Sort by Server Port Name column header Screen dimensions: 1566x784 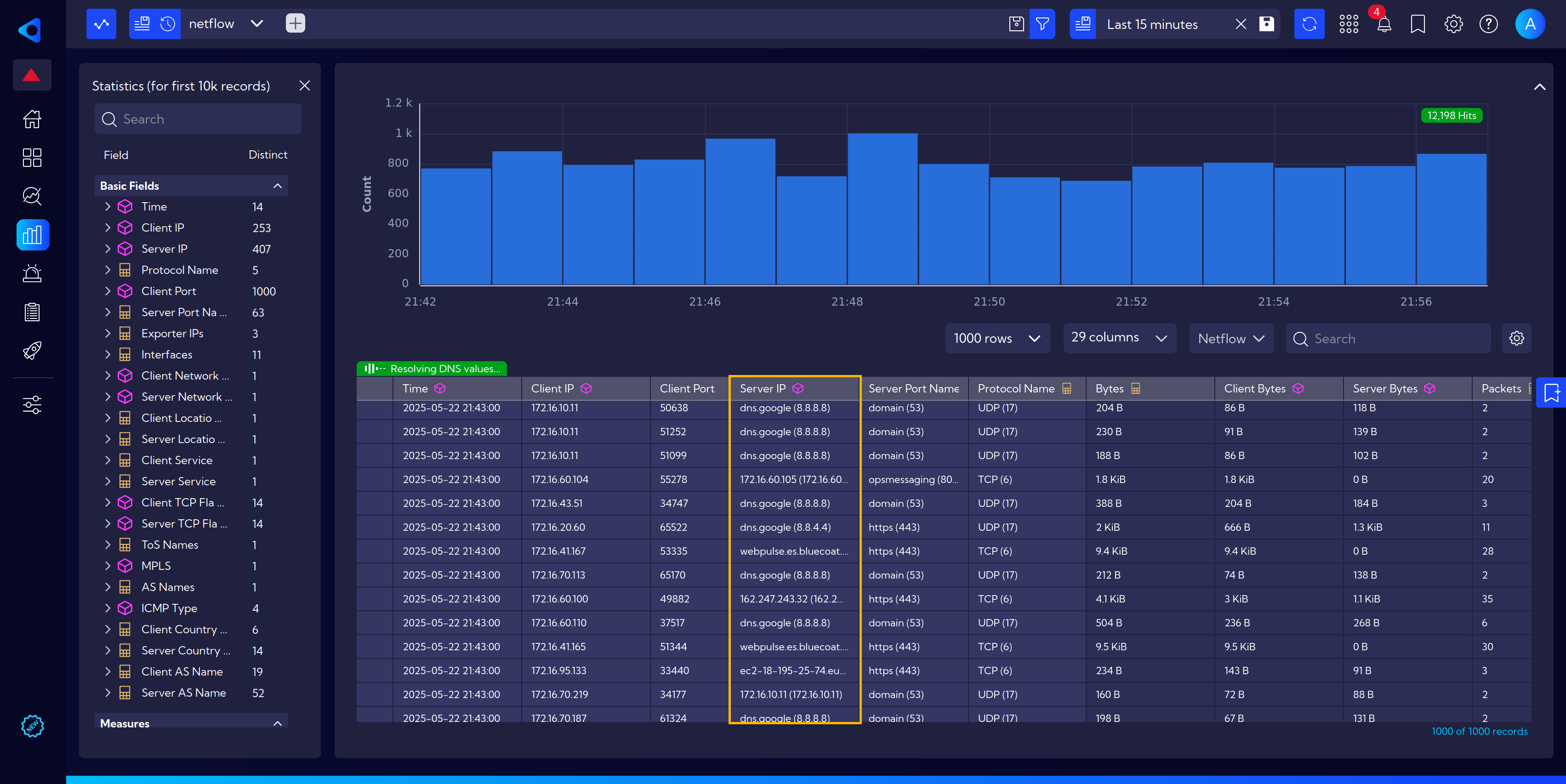pyautogui.click(x=914, y=388)
